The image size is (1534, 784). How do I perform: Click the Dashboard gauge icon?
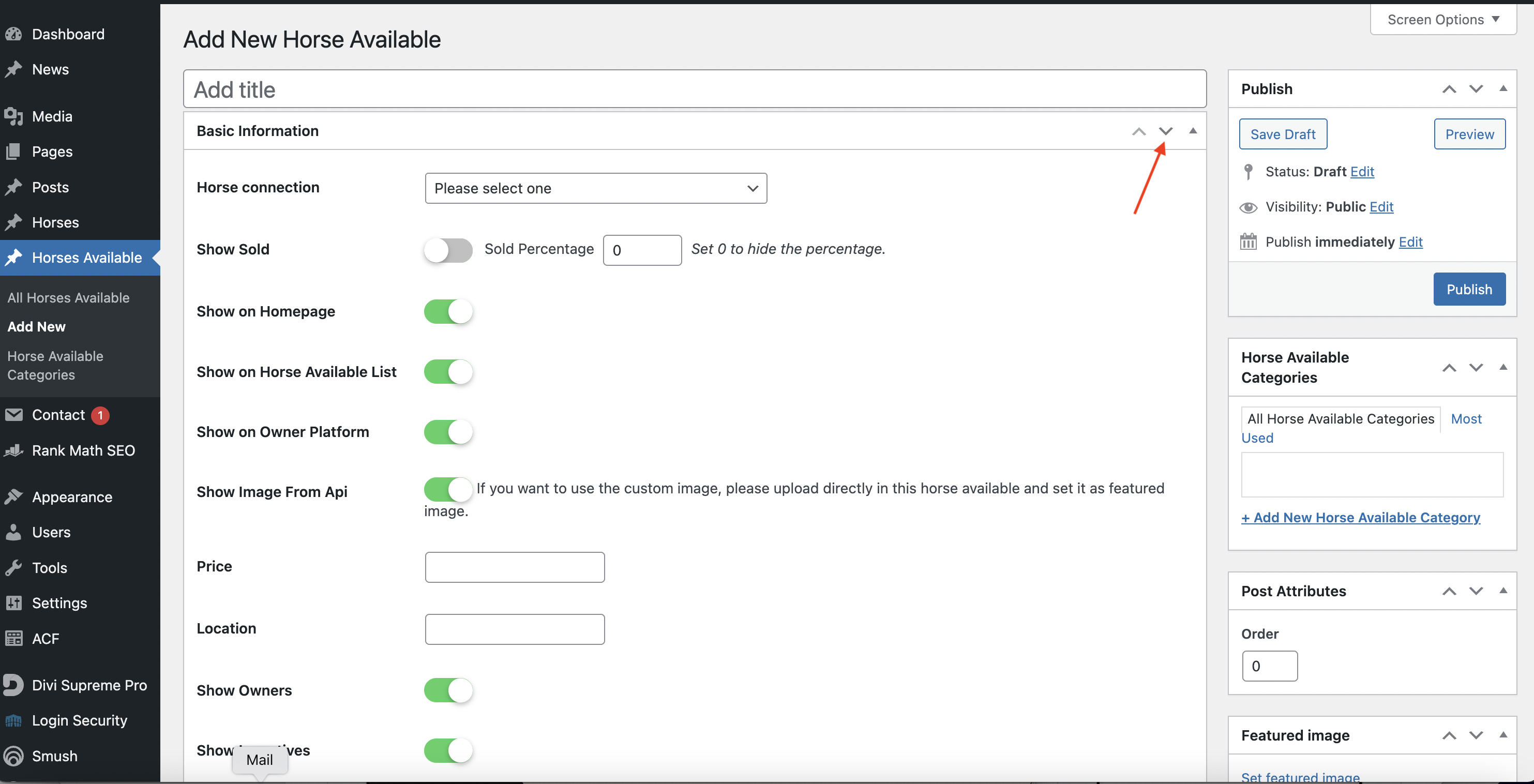point(13,35)
